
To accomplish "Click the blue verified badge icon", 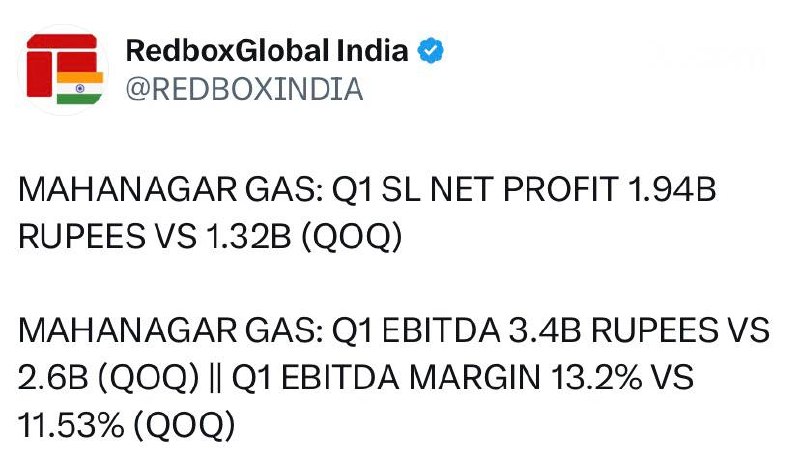I will coord(431,50).
